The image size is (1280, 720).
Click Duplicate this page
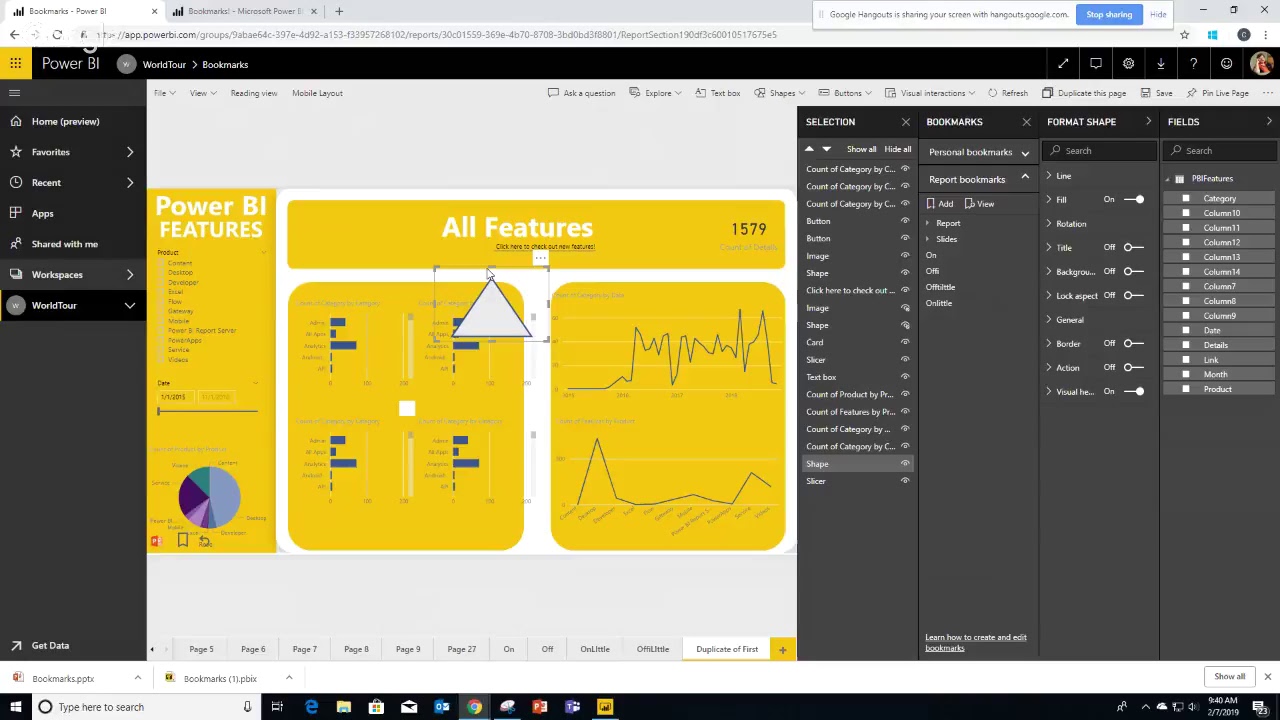tap(1084, 93)
